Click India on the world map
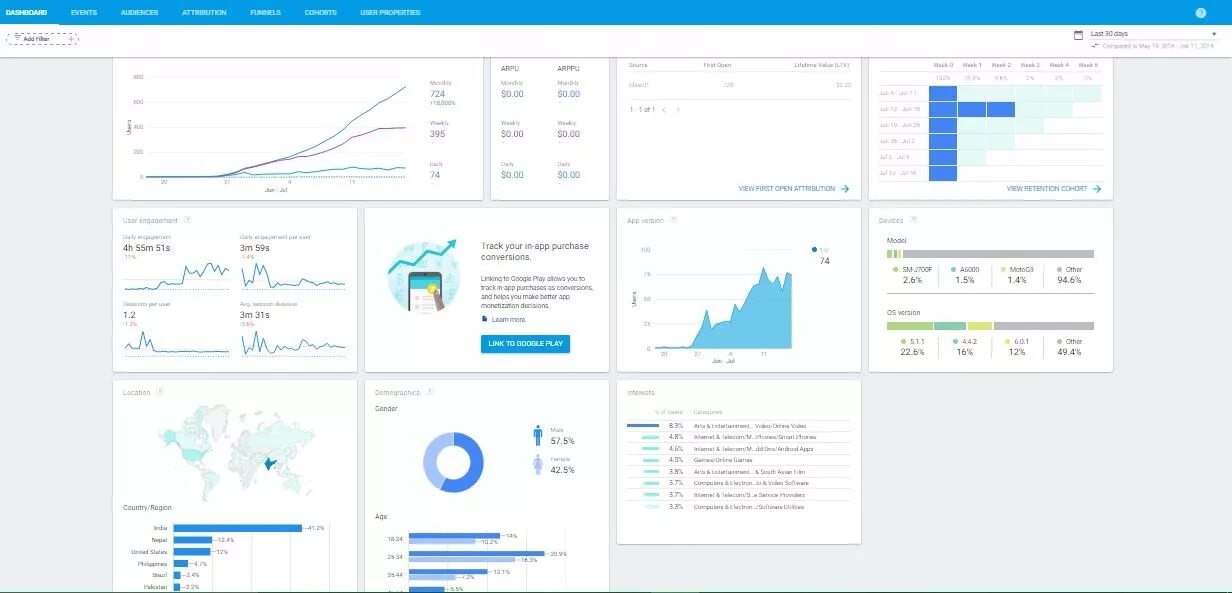 [271, 463]
